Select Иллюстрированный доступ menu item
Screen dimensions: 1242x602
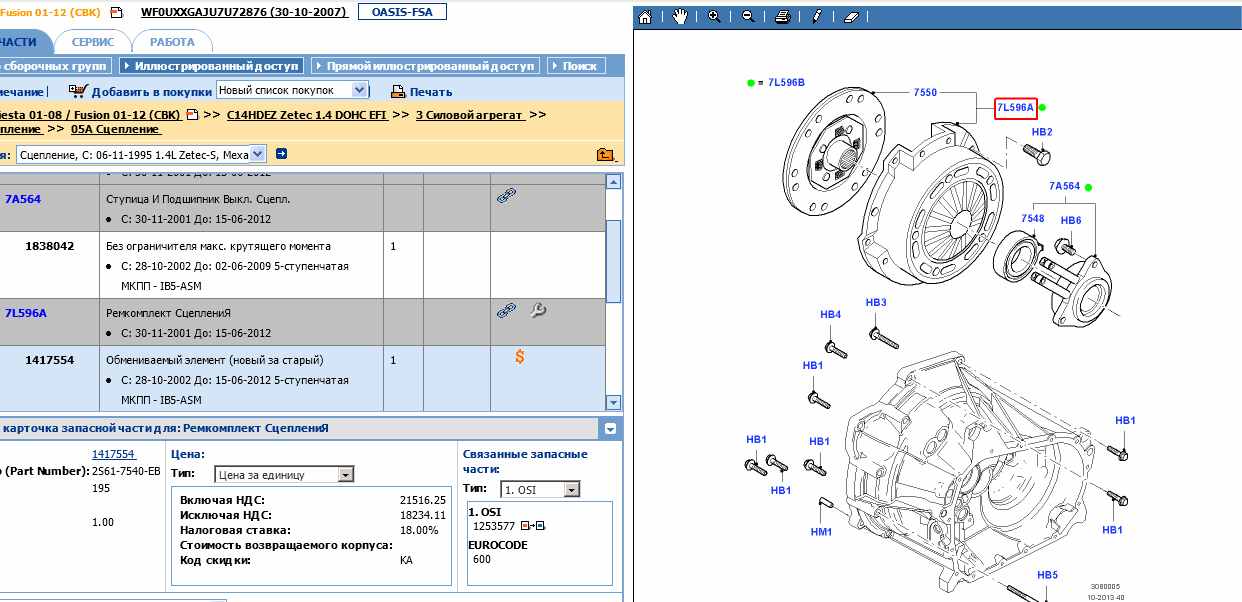tap(210, 66)
